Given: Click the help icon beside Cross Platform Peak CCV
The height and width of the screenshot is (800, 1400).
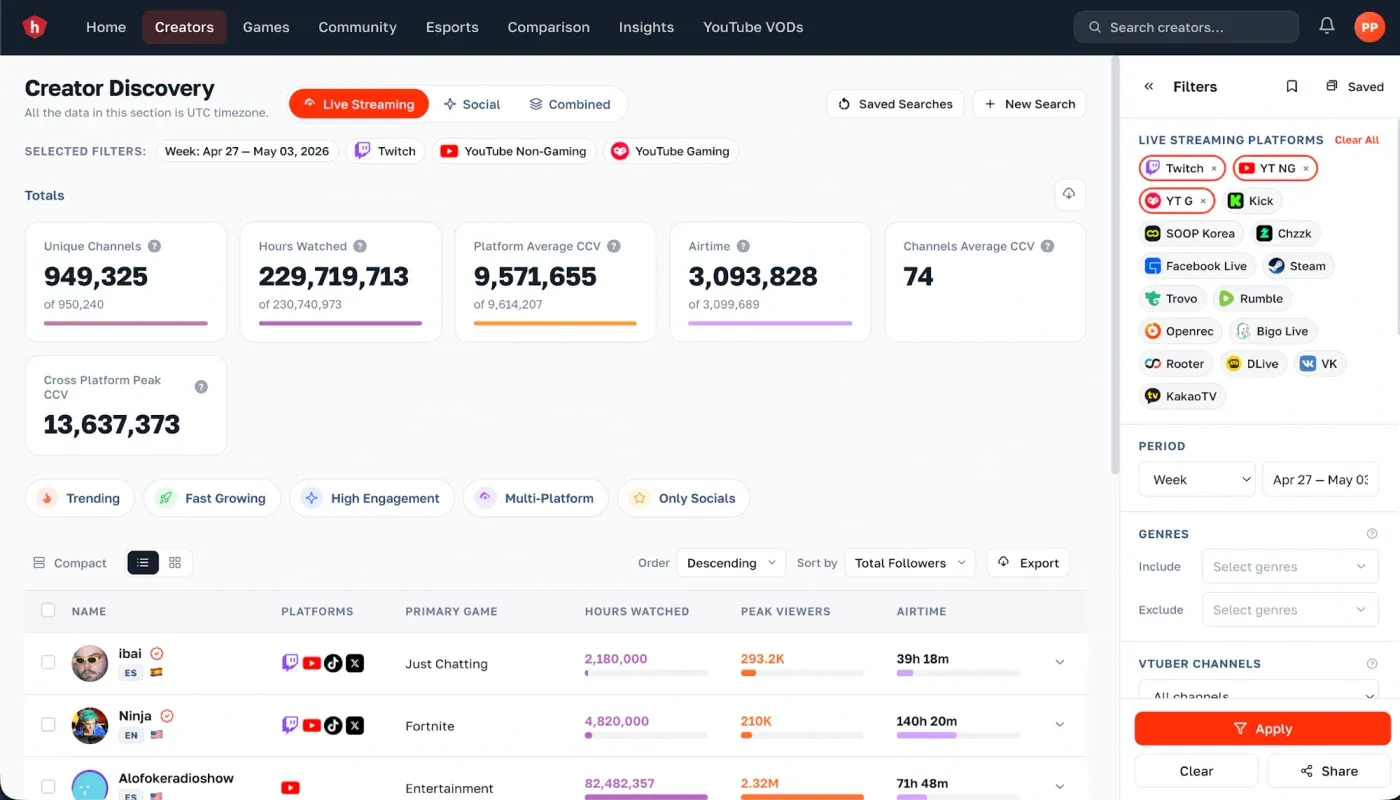Looking at the screenshot, I should point(201,387).
